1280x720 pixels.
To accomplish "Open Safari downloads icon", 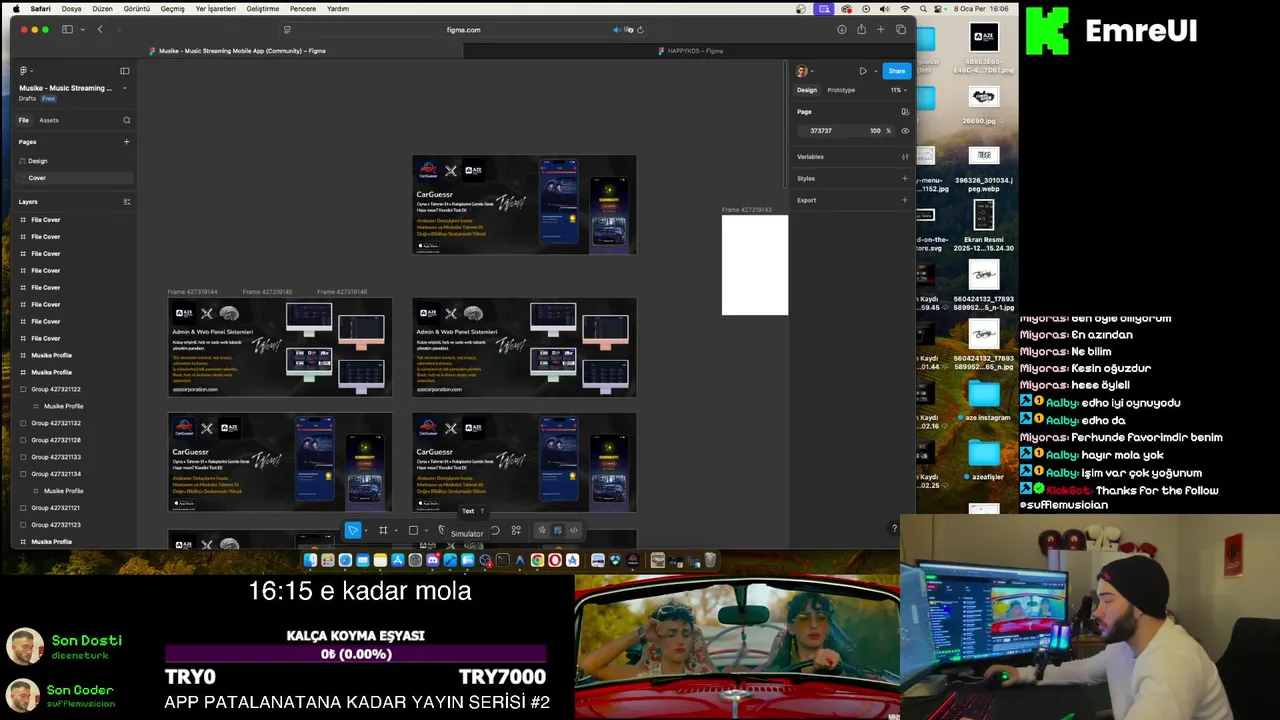I will pyautogui.click(x=841, y=30).
